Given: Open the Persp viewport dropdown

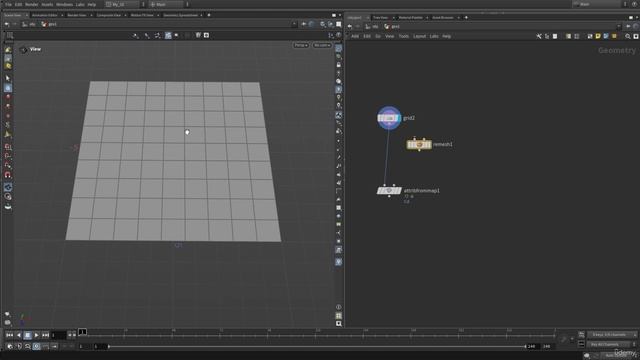Looking at the screenshot, I should [x=300, y=45].
